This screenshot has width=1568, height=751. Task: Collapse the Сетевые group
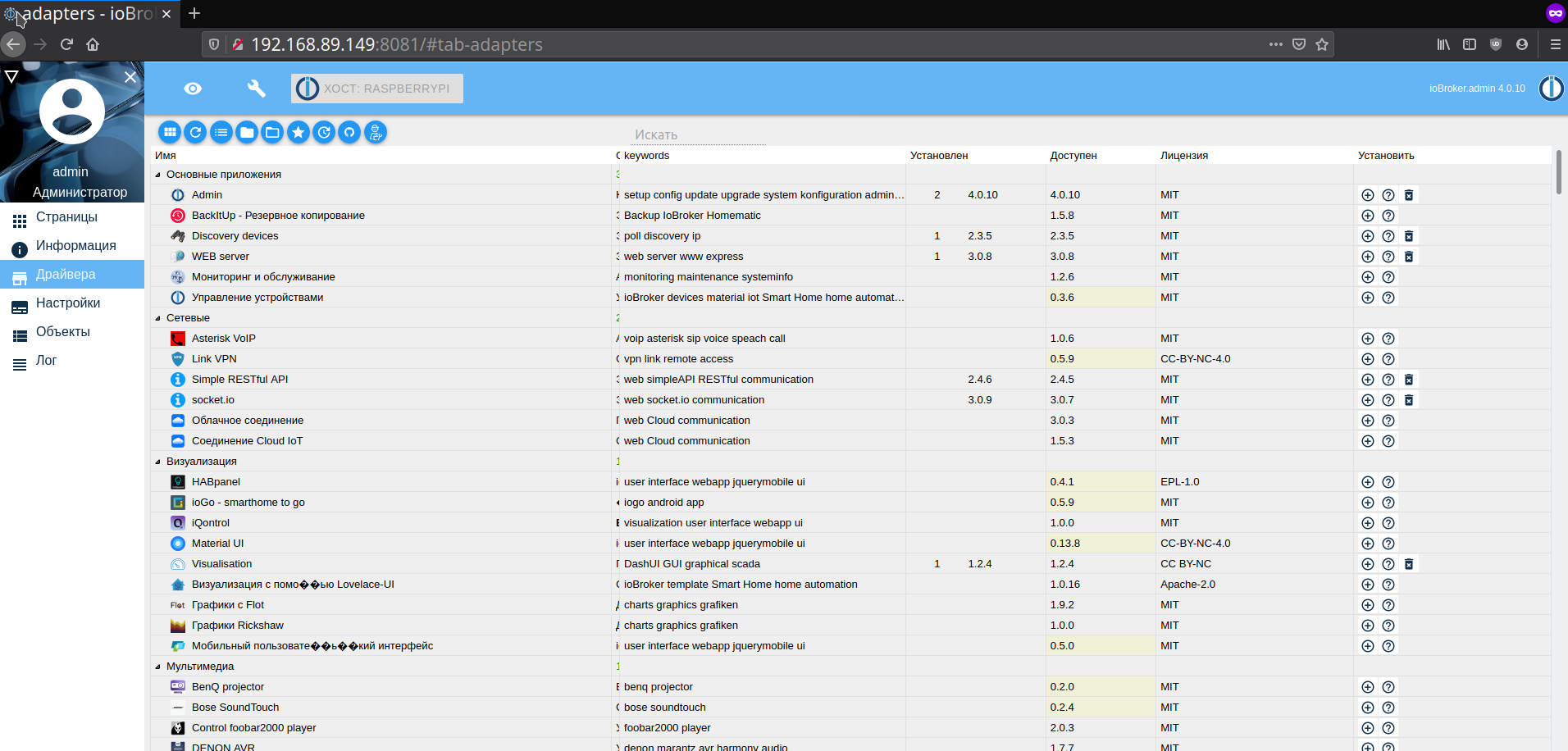(158, 318)
